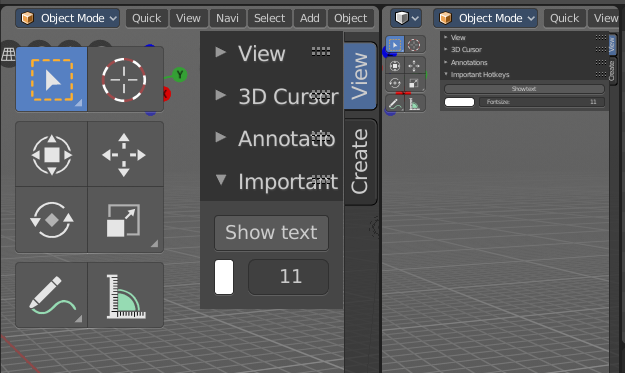Open the View menu in left viewport header
625x373 pixels.
click(x=188, y=18)
